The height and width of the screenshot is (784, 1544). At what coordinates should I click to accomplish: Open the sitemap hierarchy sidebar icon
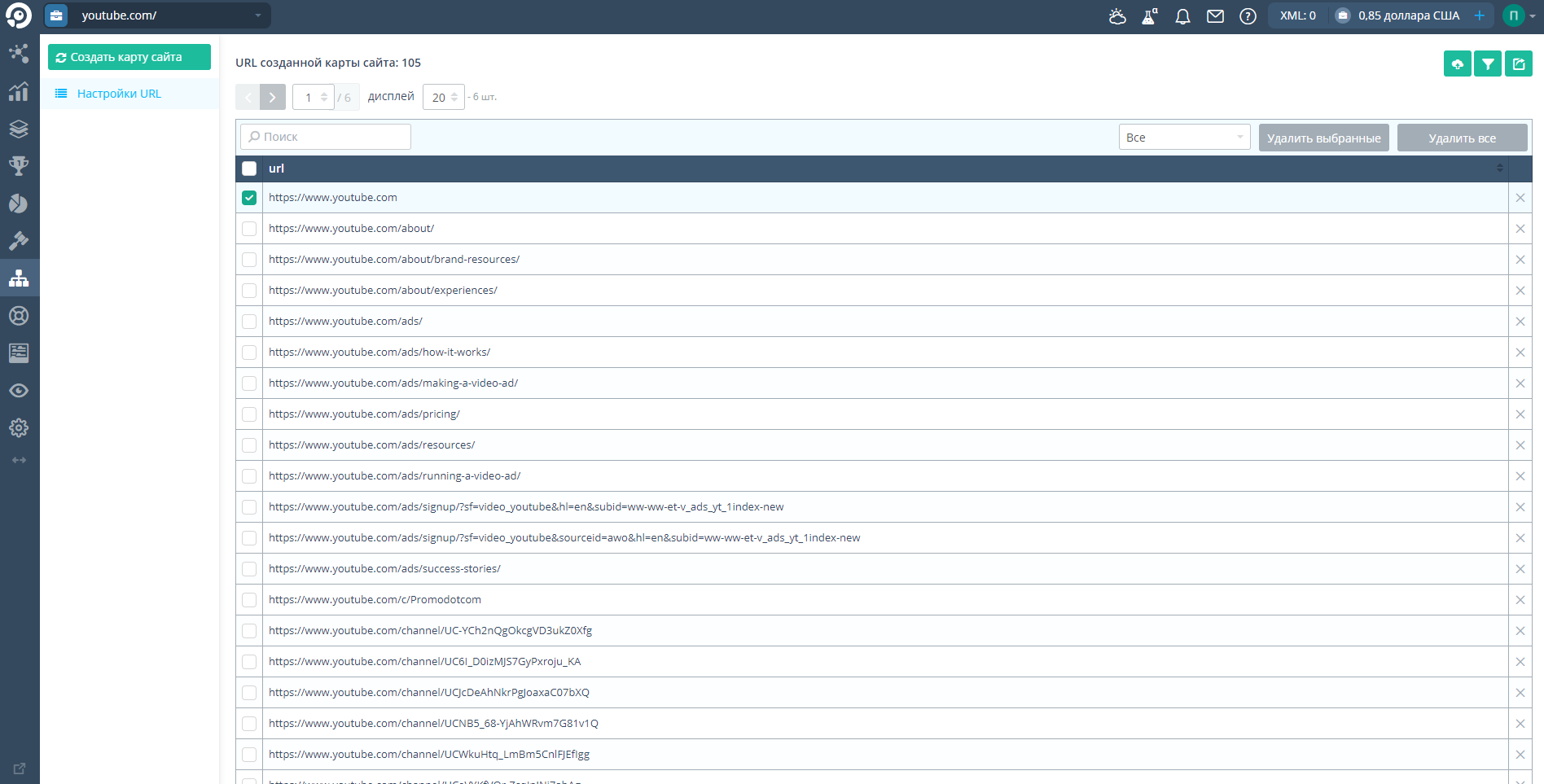click(x=19, y=278)
